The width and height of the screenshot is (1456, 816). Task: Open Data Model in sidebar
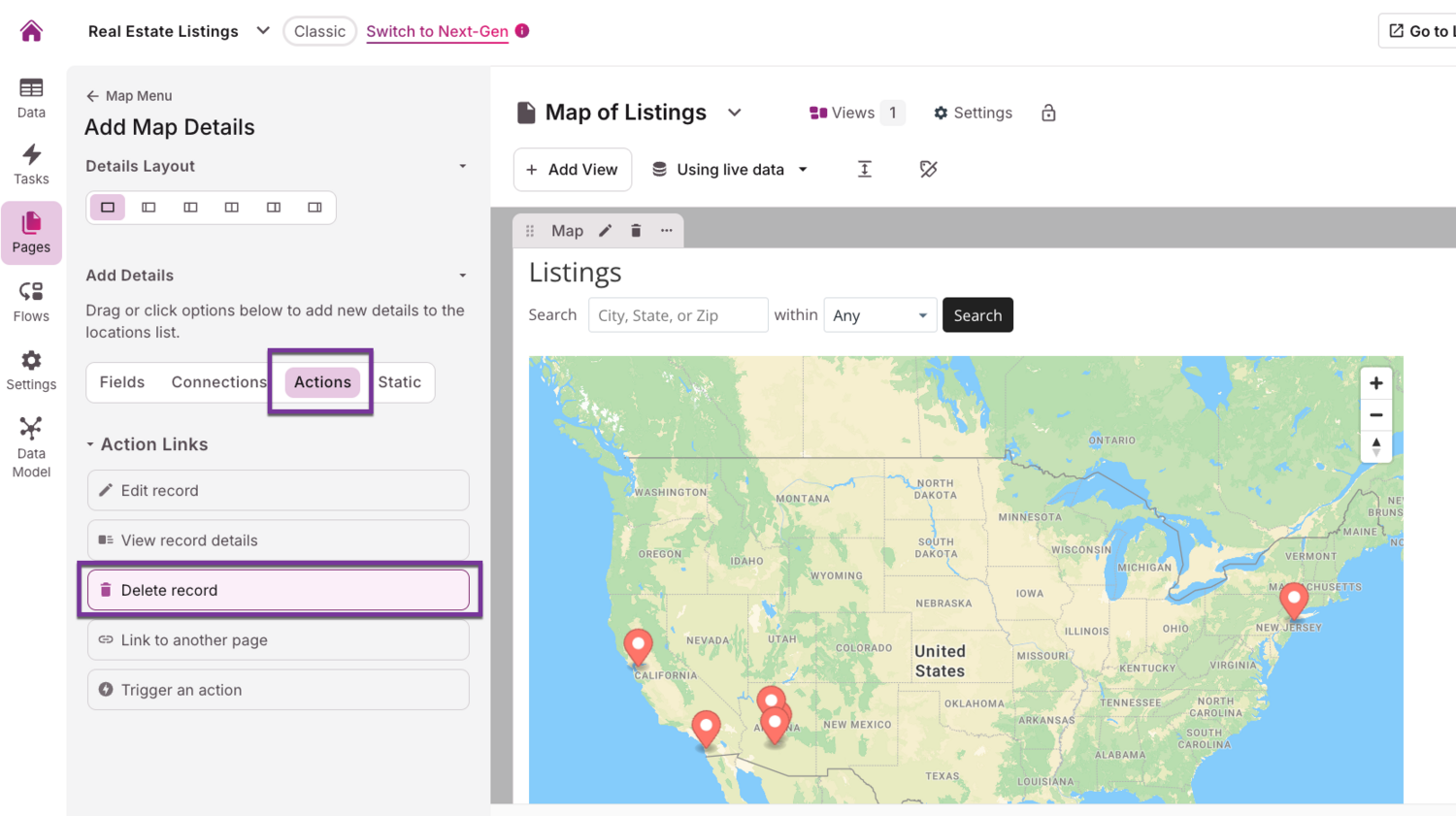click(31, 447)
